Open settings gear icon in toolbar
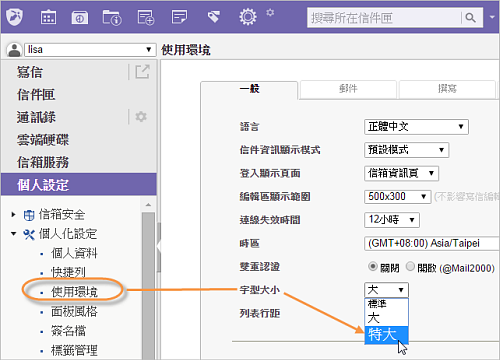Screen dimensions: 500x360 pyautogui.click(x=248, y=17)
